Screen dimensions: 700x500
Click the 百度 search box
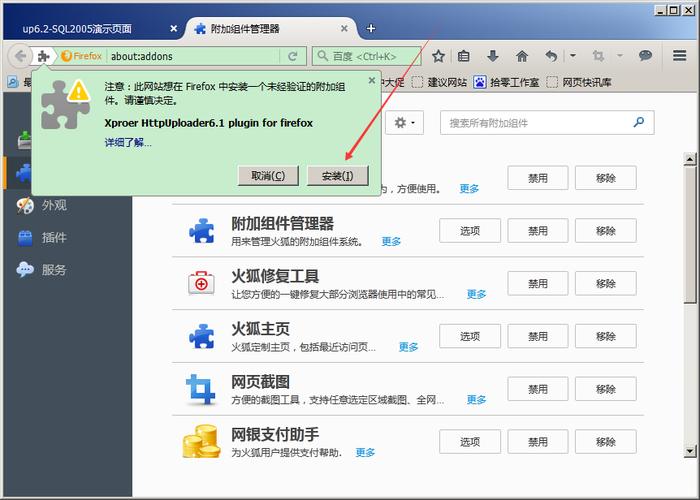tap(367, 56)
